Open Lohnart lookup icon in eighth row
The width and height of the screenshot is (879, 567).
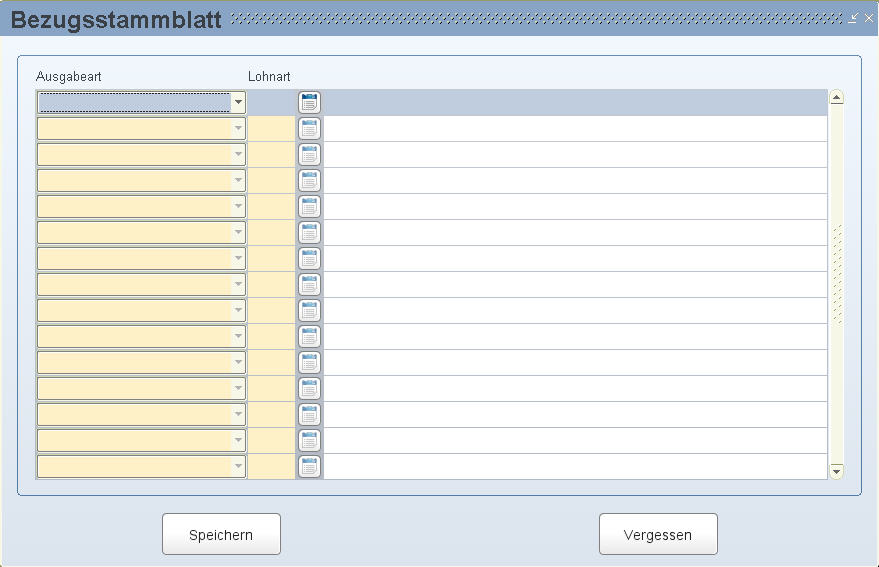click(x=309, y=284)
